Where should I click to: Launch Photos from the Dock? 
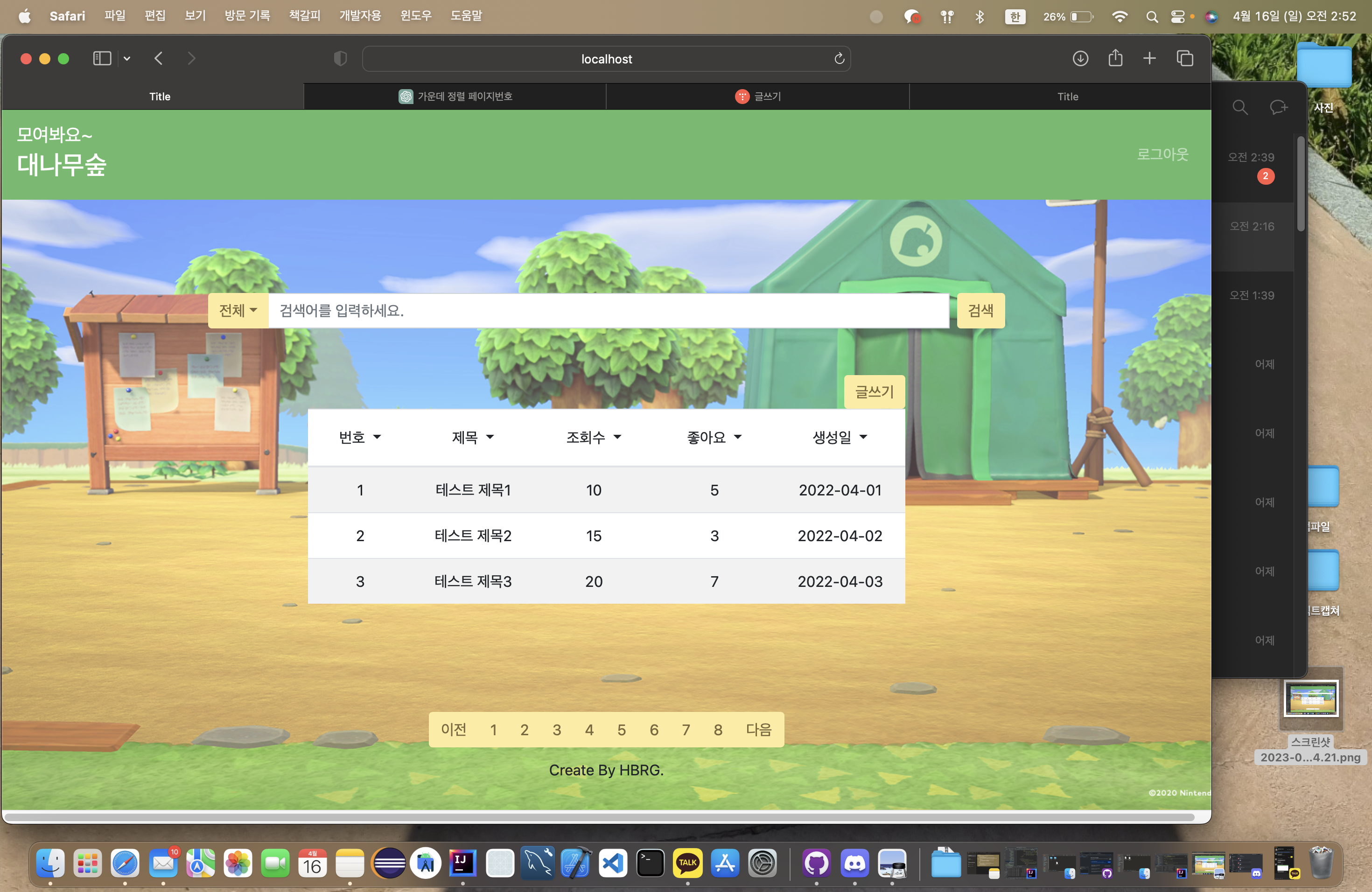click(x=238, y=863)
